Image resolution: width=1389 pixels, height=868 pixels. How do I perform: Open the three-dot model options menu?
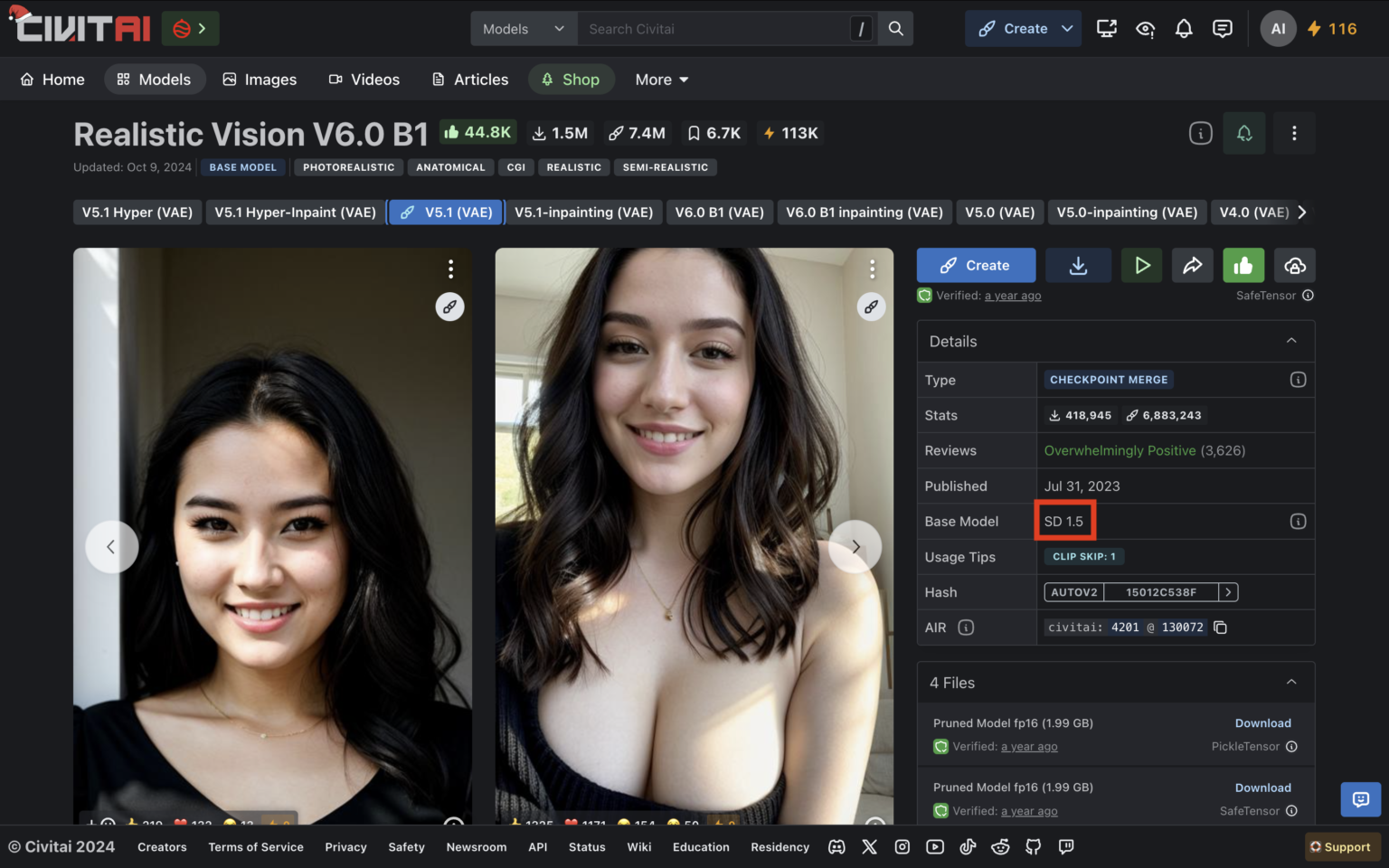coord(1294,134)
